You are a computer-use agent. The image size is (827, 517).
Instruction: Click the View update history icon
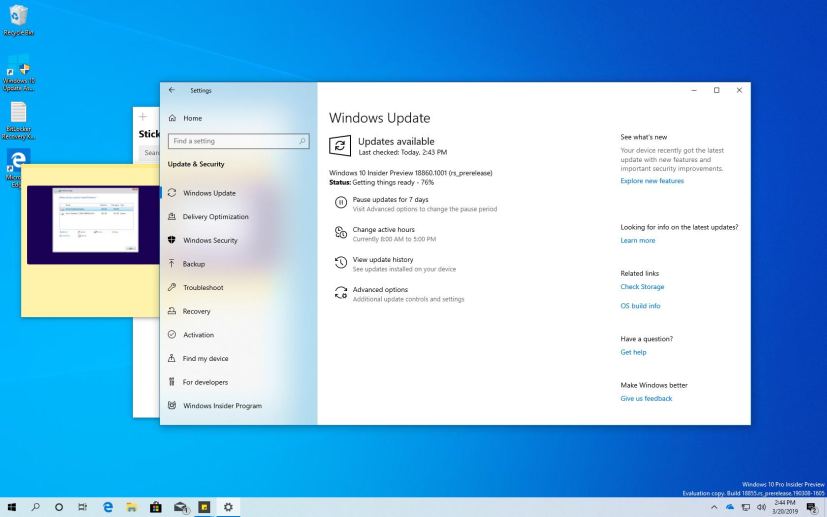340,263
